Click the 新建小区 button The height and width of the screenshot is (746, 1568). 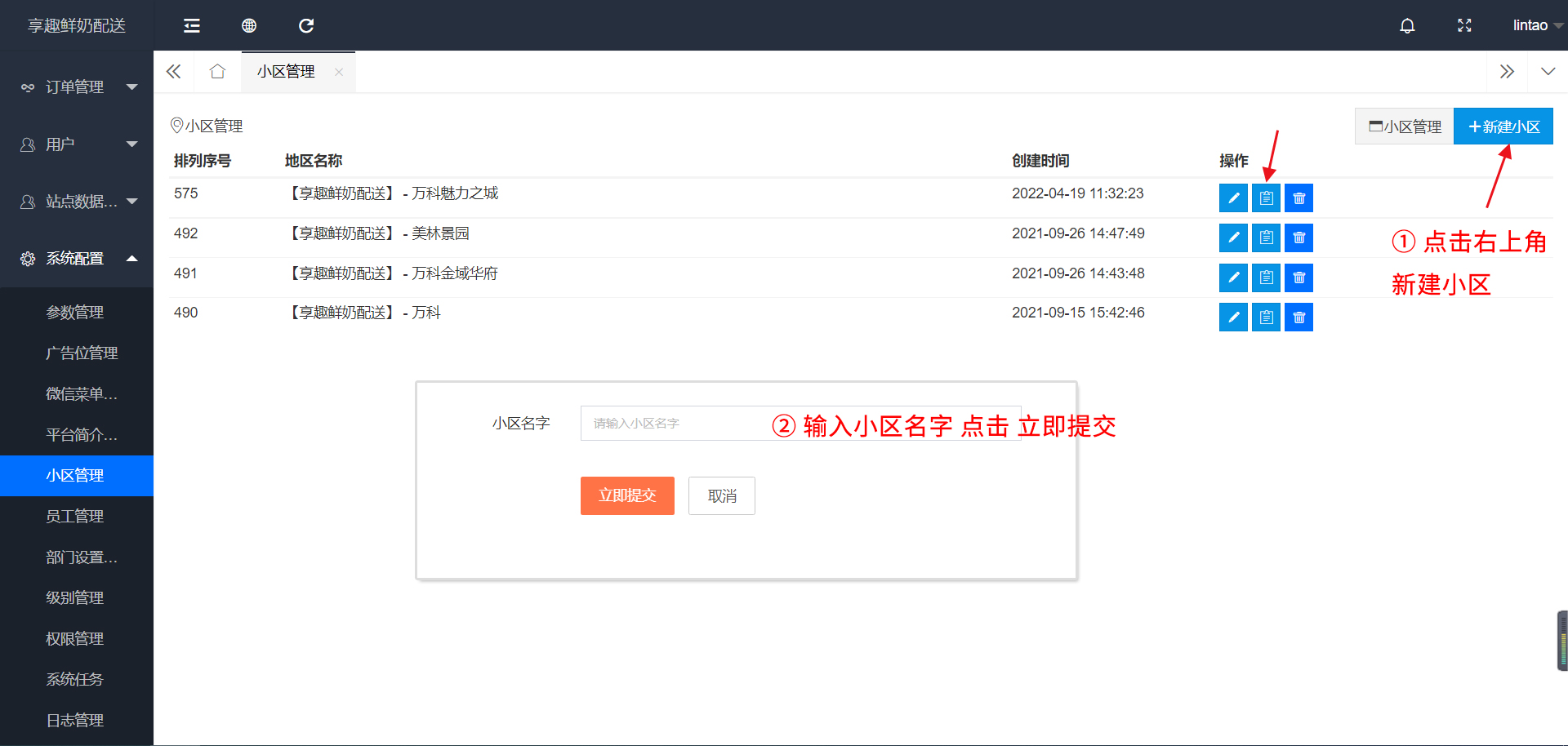1503,127
